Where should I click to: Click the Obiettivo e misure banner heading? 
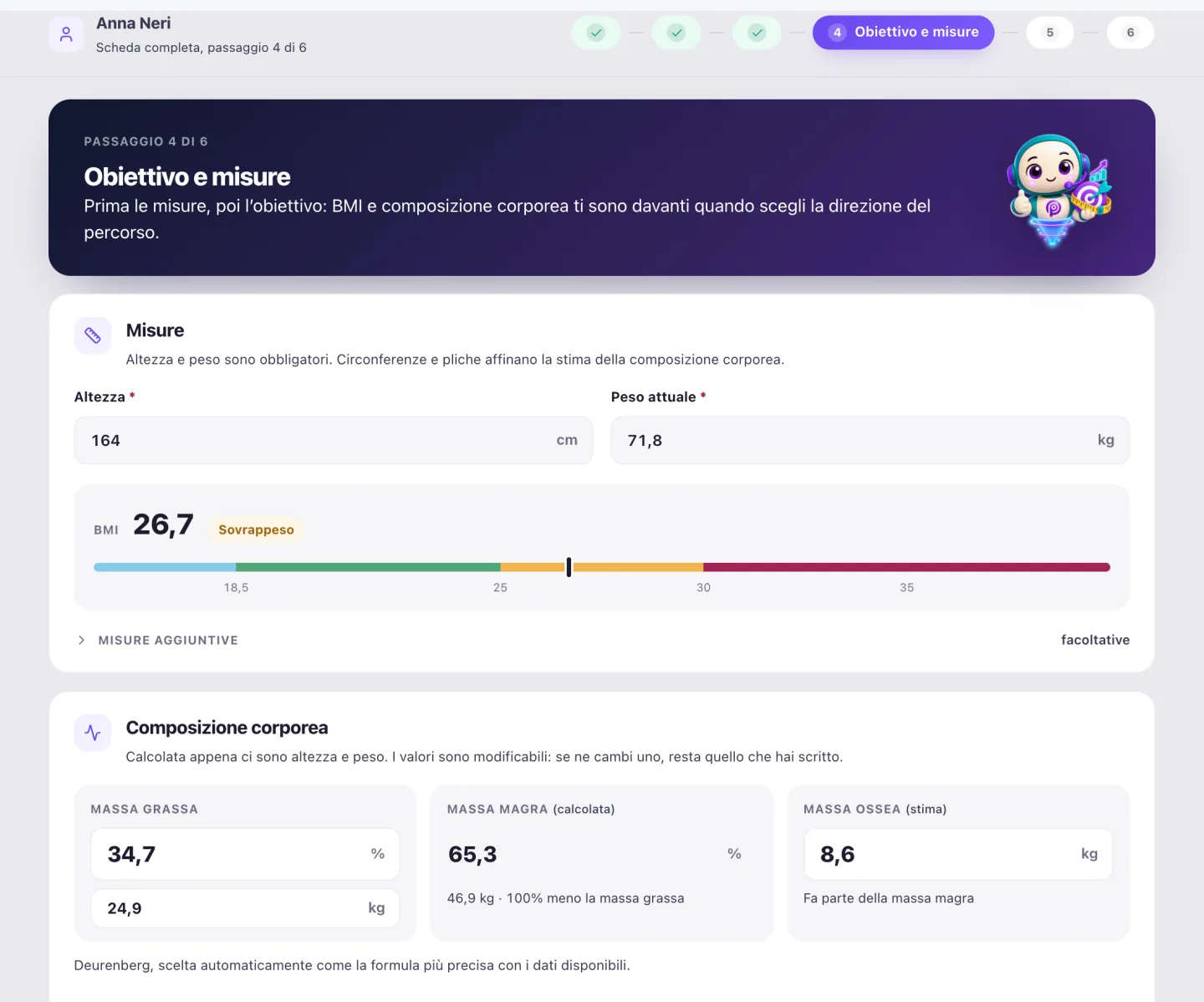coord(187,176)
